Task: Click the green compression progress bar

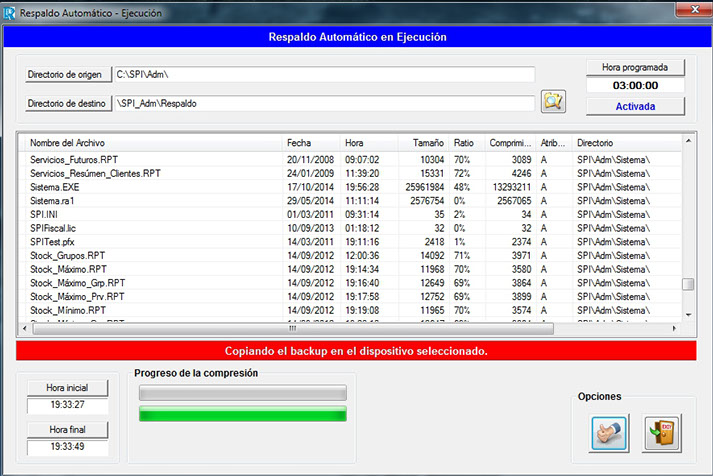Action: tap(242, 414)
